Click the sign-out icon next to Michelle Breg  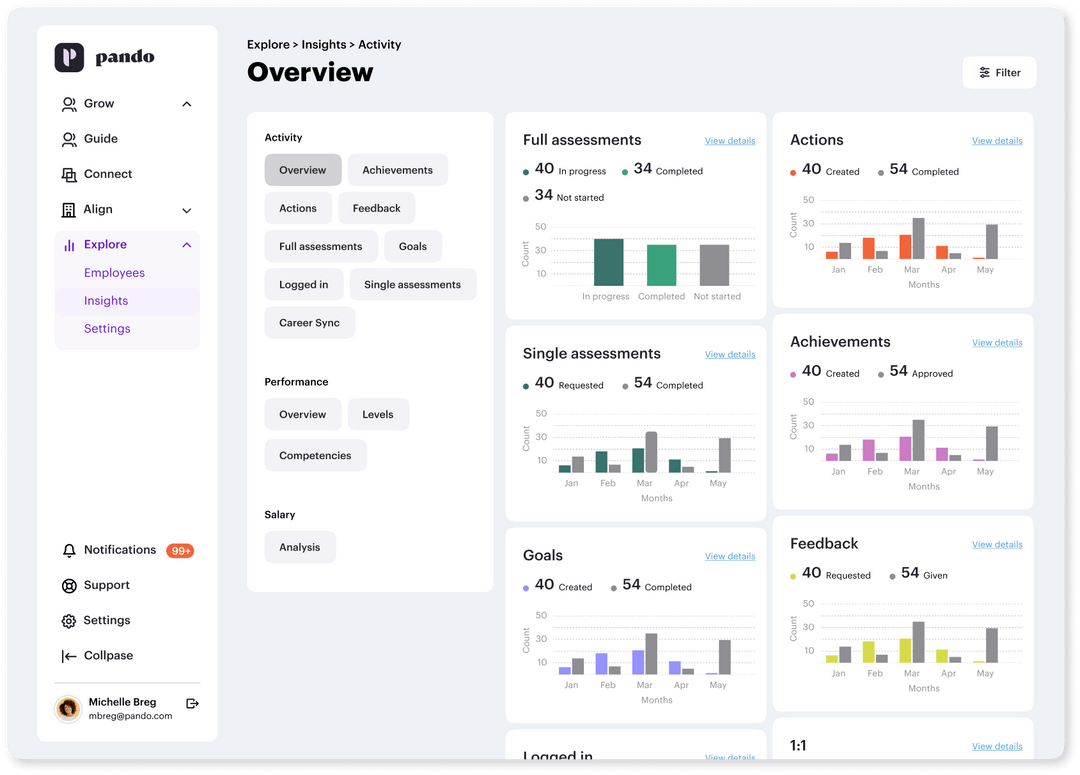pyautogui.click(x=192, y=703)
